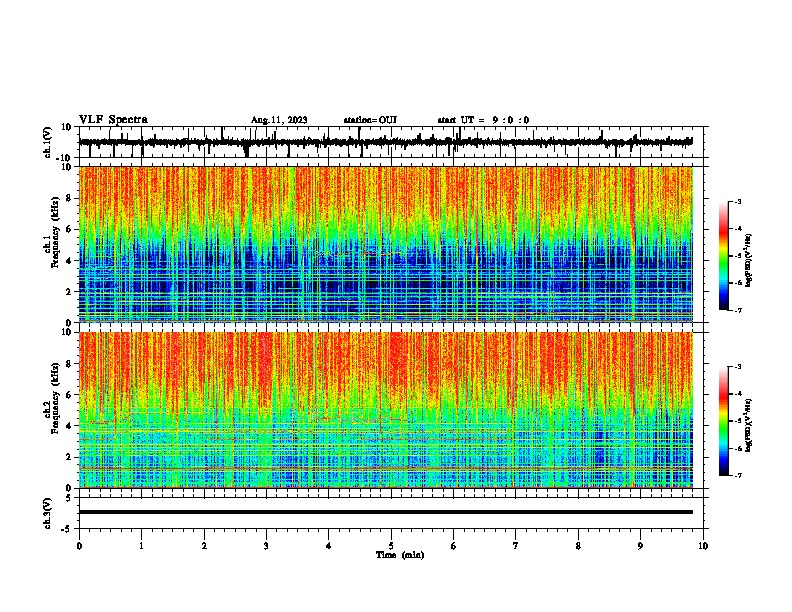Click the time axis tick label "0"
This screenshot has width=792, height=612.
pyautogui.click(x=79, y=546)
